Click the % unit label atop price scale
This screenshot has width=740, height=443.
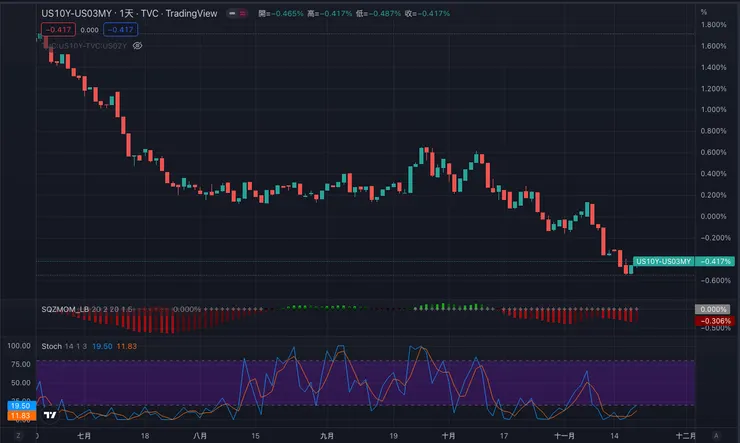[704, 12]
